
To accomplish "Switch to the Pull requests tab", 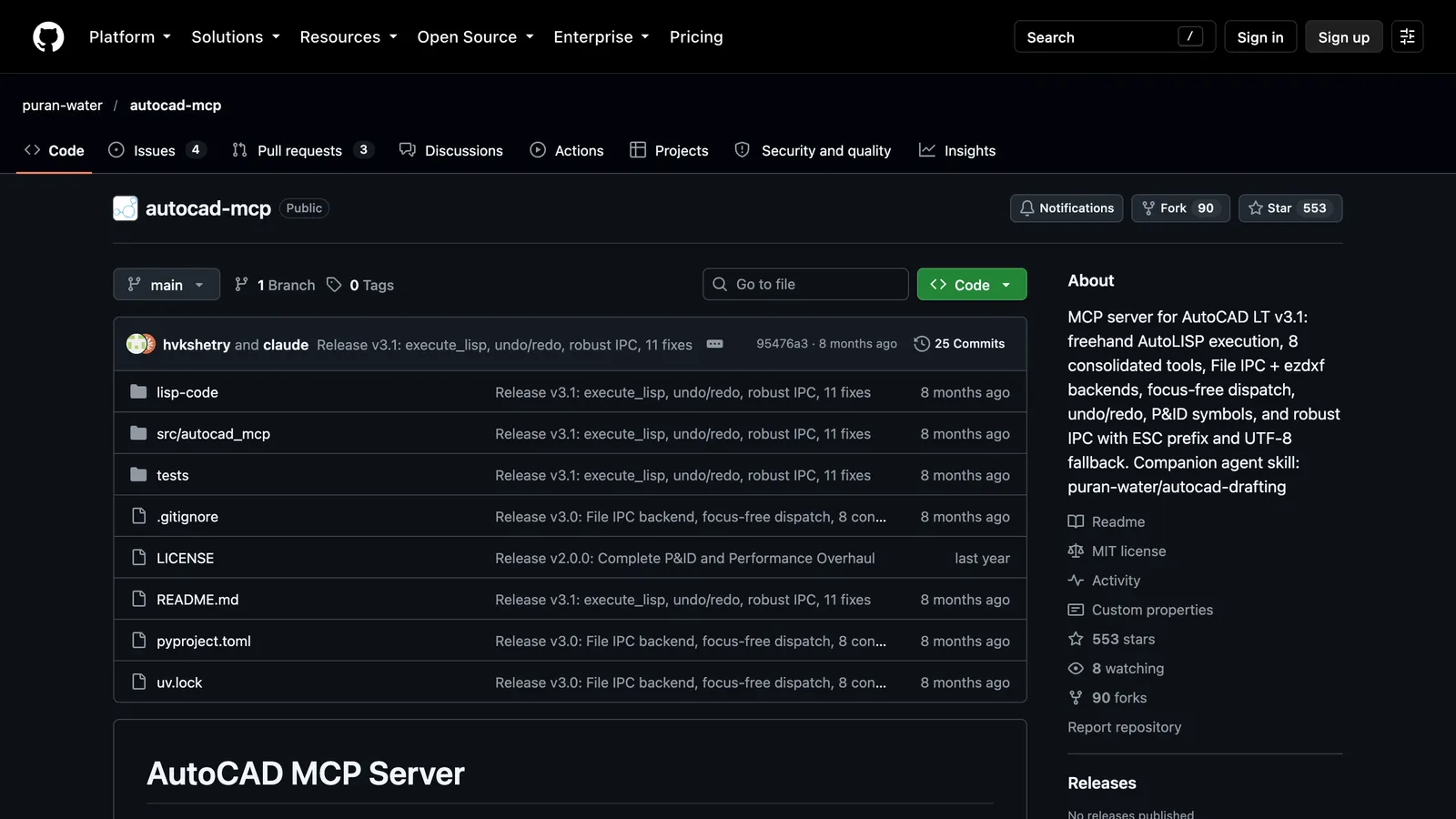I will [x=303, y=150].
